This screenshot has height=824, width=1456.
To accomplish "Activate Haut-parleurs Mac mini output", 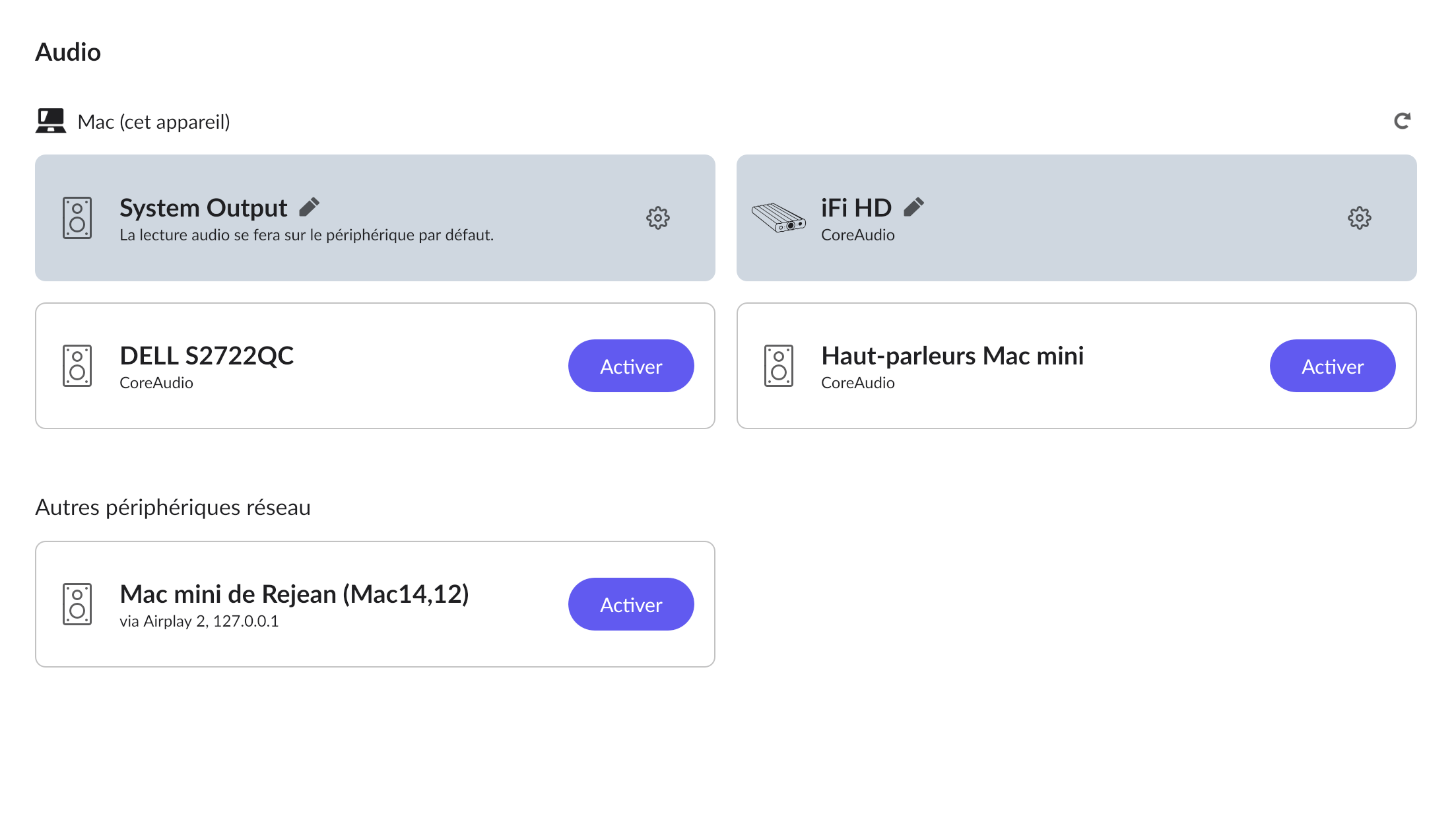I will pos(1333,366).
